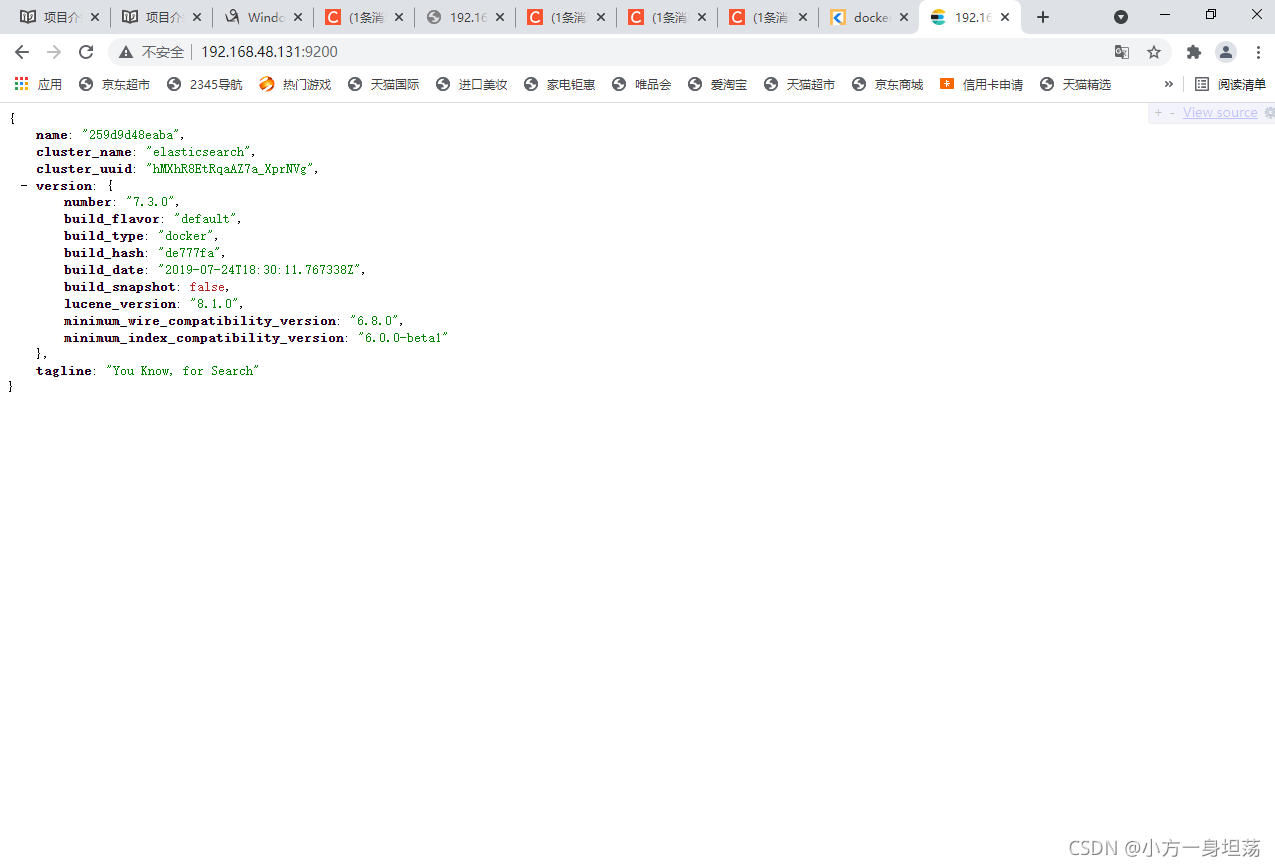Click the build_snapshot false value

(x=207, y=287)
